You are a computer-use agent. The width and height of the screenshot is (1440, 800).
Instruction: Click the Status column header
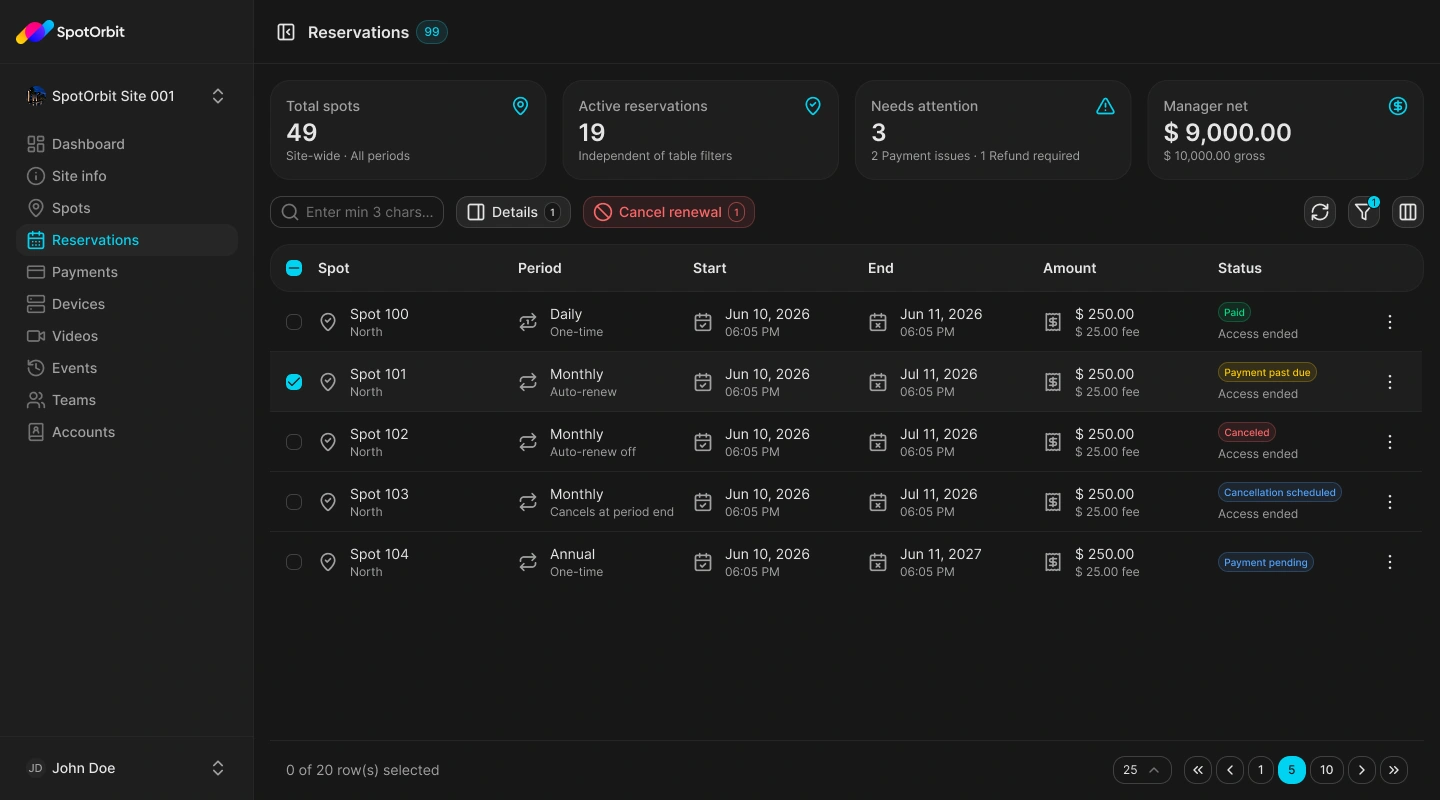(x=1240, y=268)
